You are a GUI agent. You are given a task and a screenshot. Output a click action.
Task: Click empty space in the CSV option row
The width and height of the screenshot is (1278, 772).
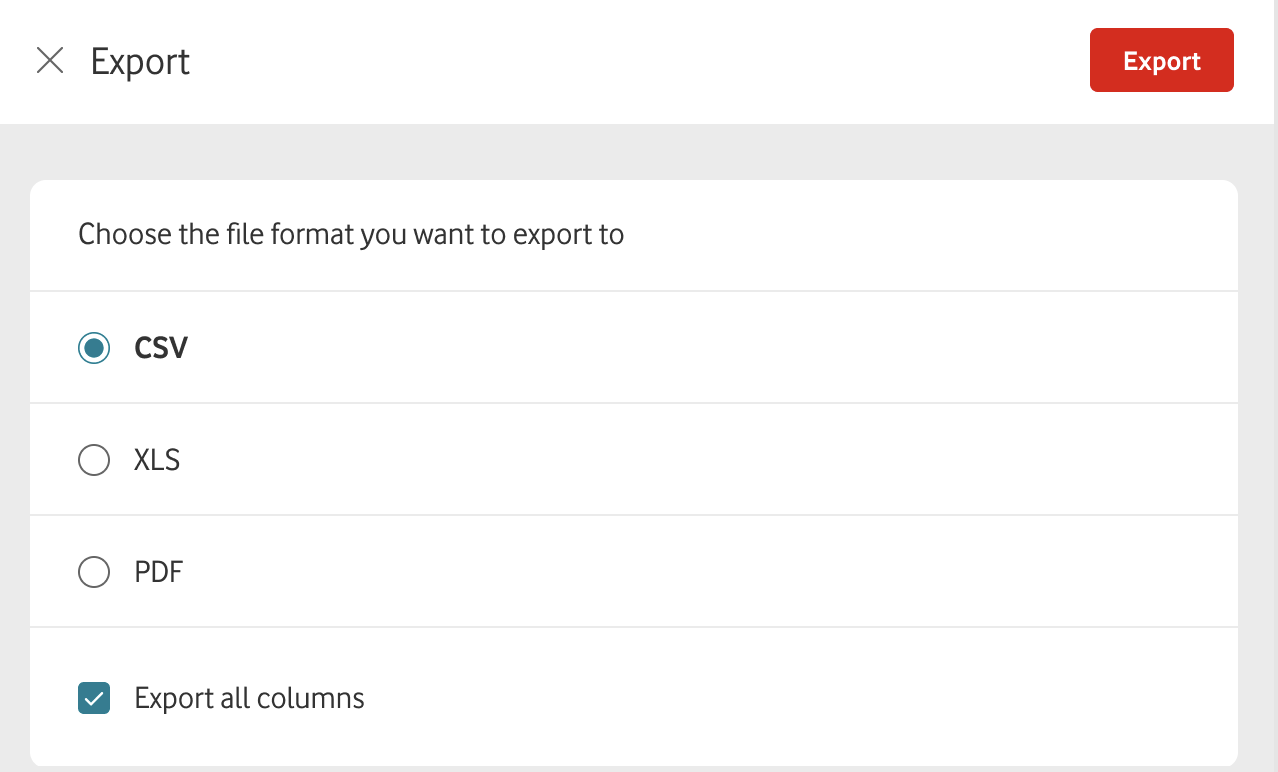pyautogui.click(x=700, y=348)
